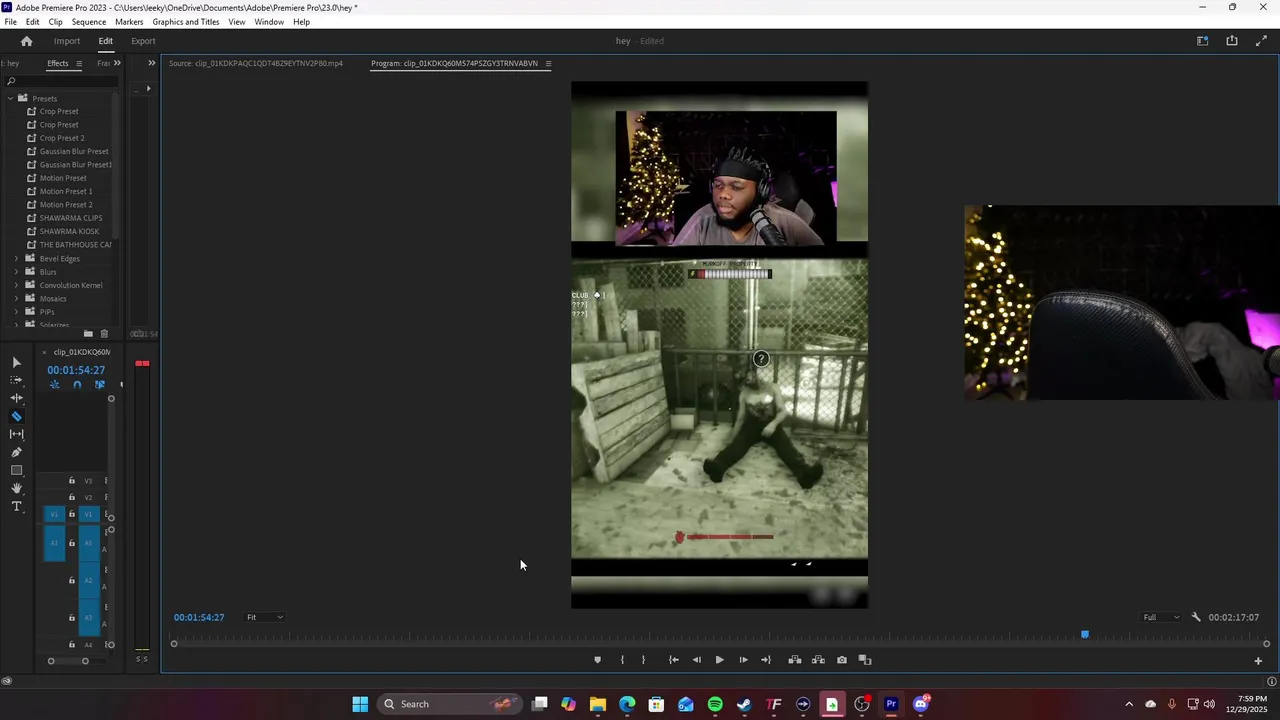Switch to the Export tab
The height and width of the screenshot is (720, 1280).
(143, 41)
